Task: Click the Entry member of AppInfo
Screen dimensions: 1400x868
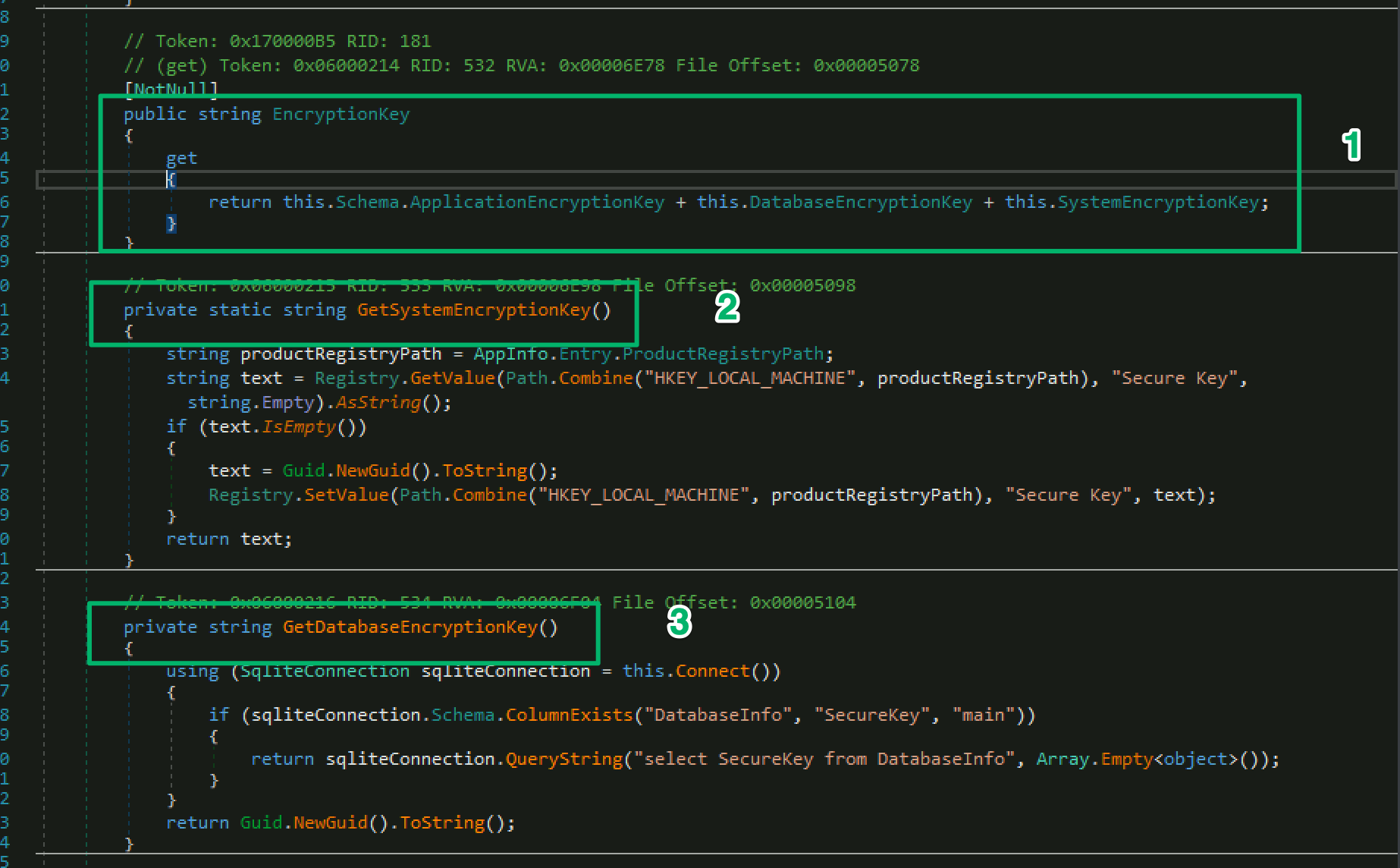Action: (585, 354)
